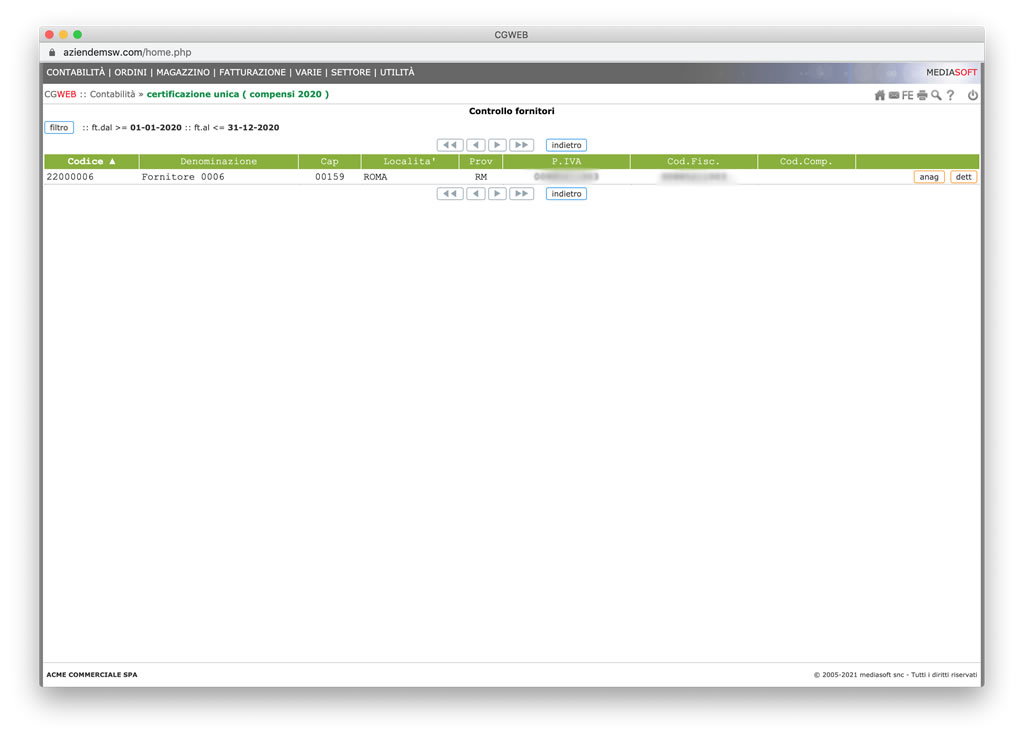Go to next page, top navigator
Screen dimensions: 1024x739
click(497, 145)
